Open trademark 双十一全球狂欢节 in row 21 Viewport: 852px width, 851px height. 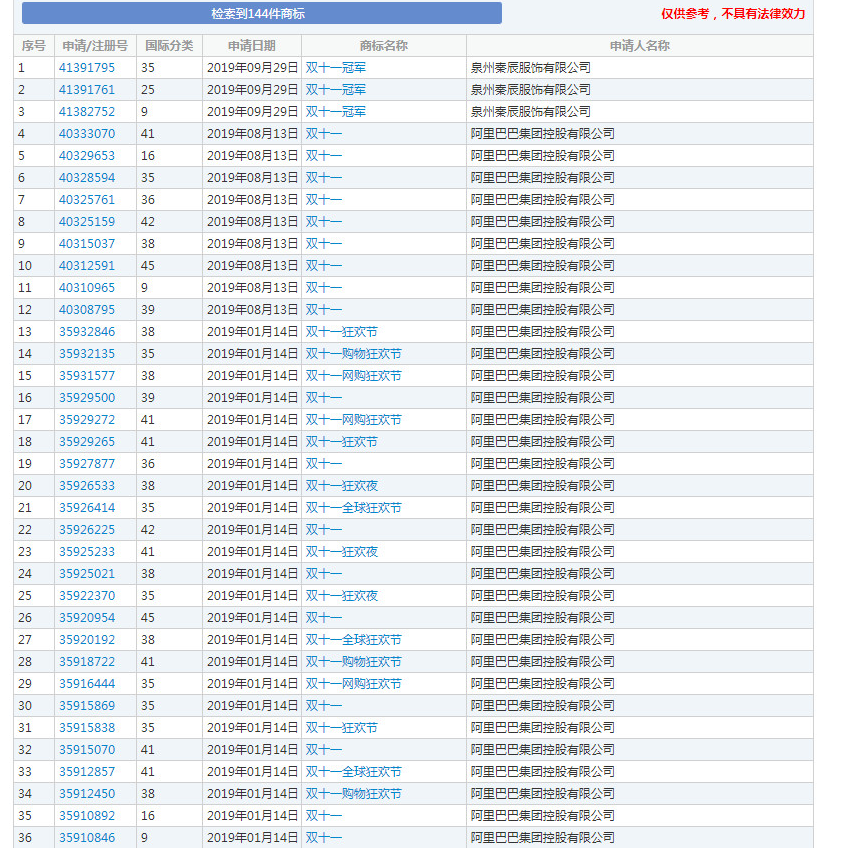pyautogui.click(x=354, y=508)
